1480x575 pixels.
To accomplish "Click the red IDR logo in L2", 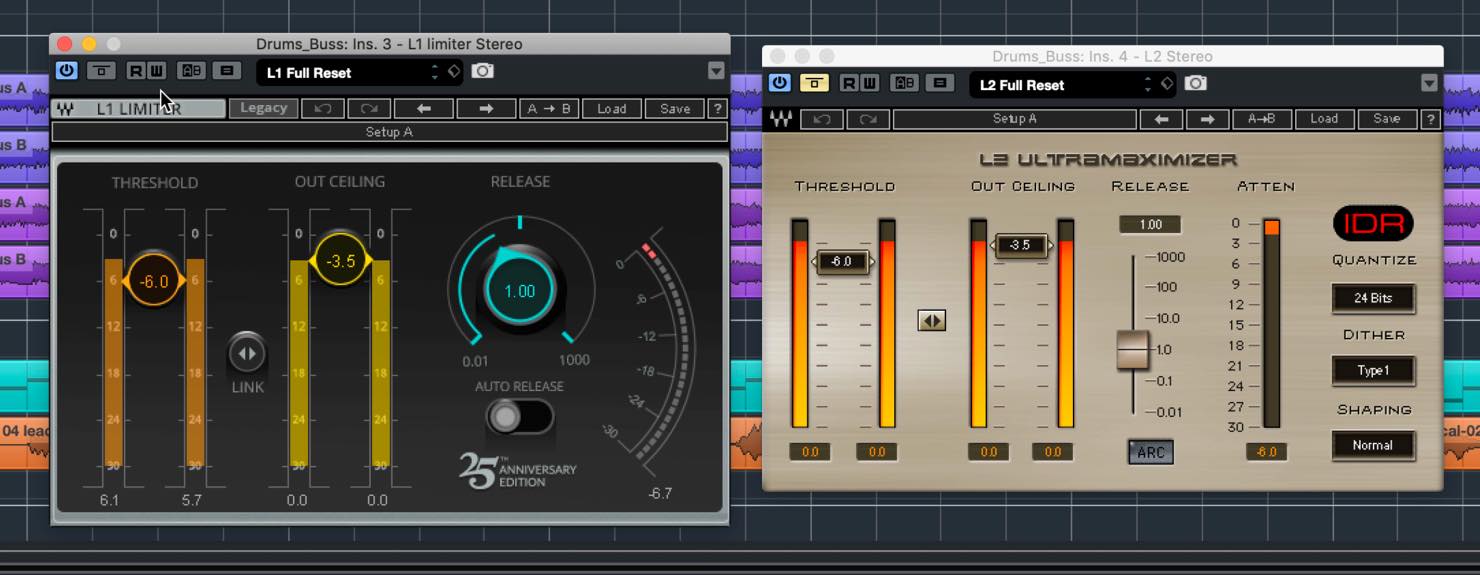I will (1373, 224).
